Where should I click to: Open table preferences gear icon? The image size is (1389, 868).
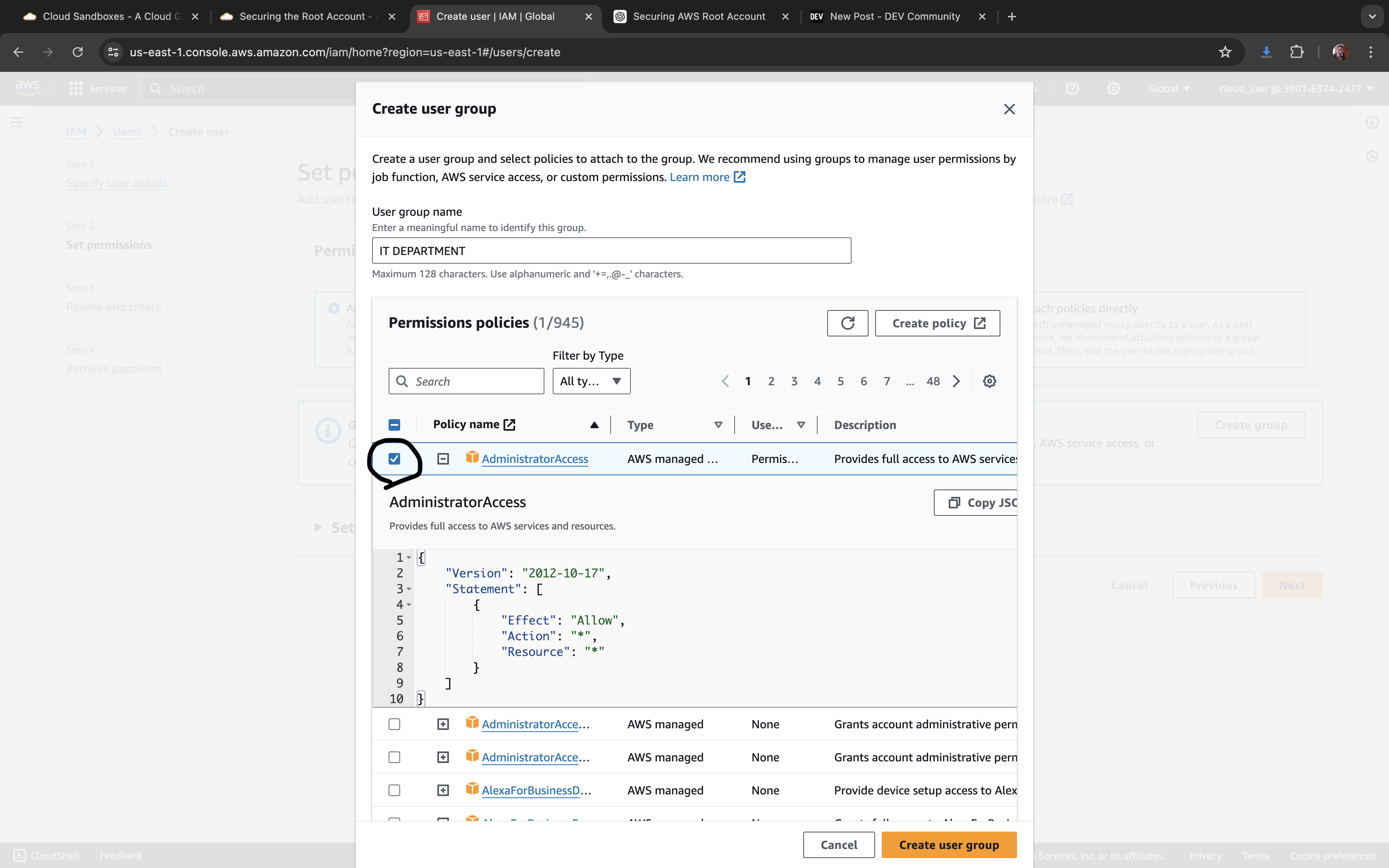coord(989,381)
